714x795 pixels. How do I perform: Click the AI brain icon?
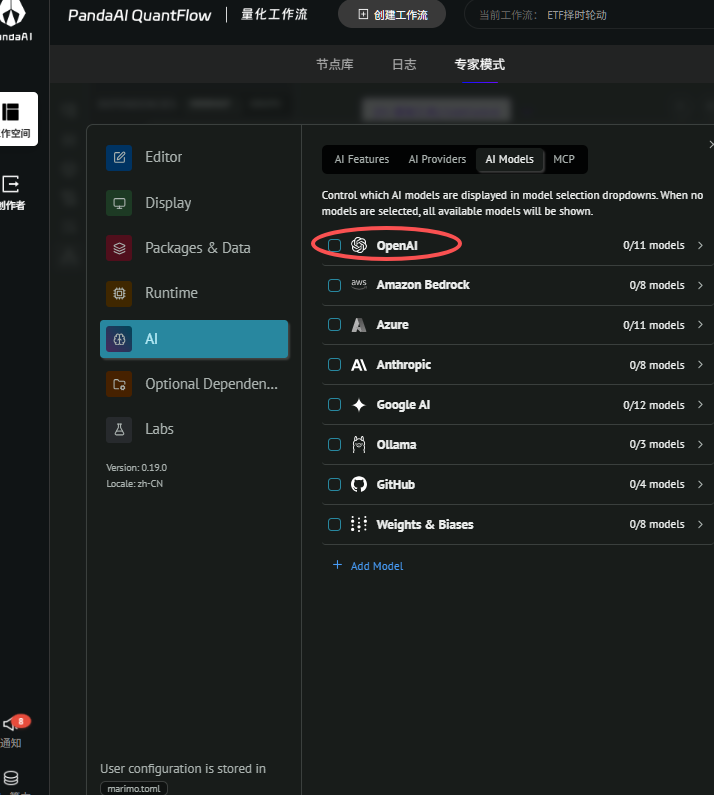pos(119,339)
